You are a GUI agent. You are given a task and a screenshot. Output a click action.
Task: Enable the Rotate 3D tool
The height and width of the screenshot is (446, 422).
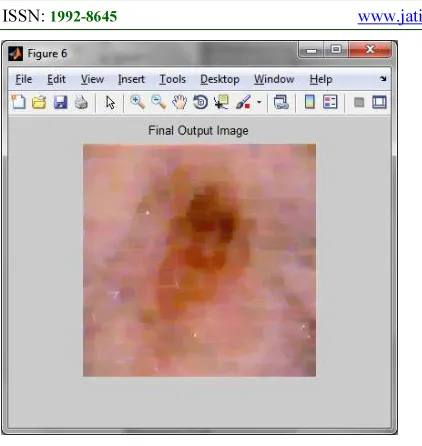[x=200, y=102]
